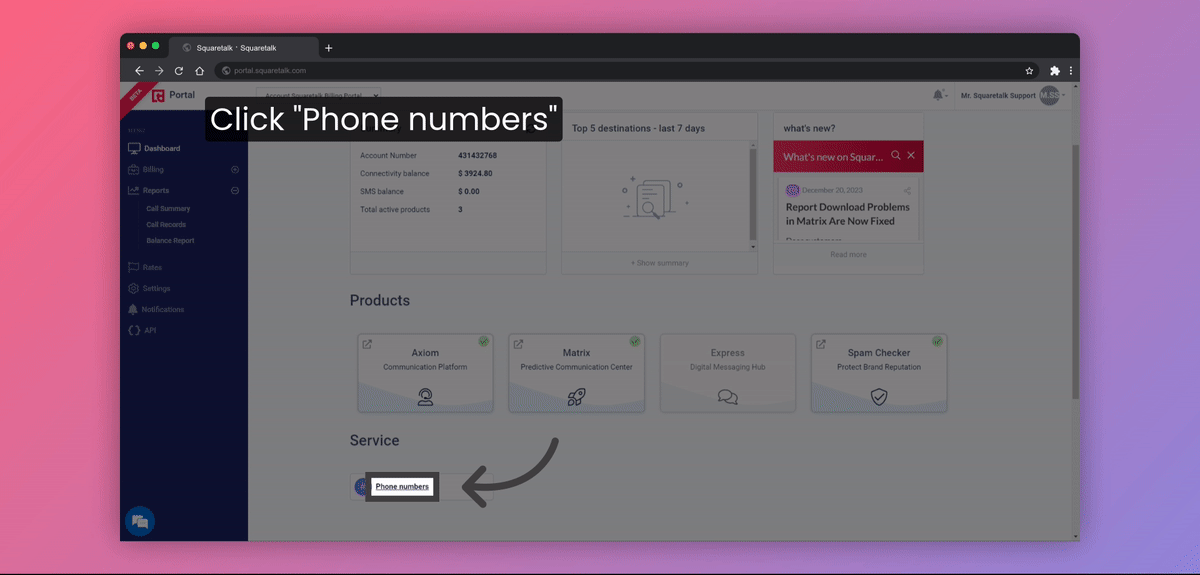
Task: Click Matrix green status badge
Action: click(635, 341)
